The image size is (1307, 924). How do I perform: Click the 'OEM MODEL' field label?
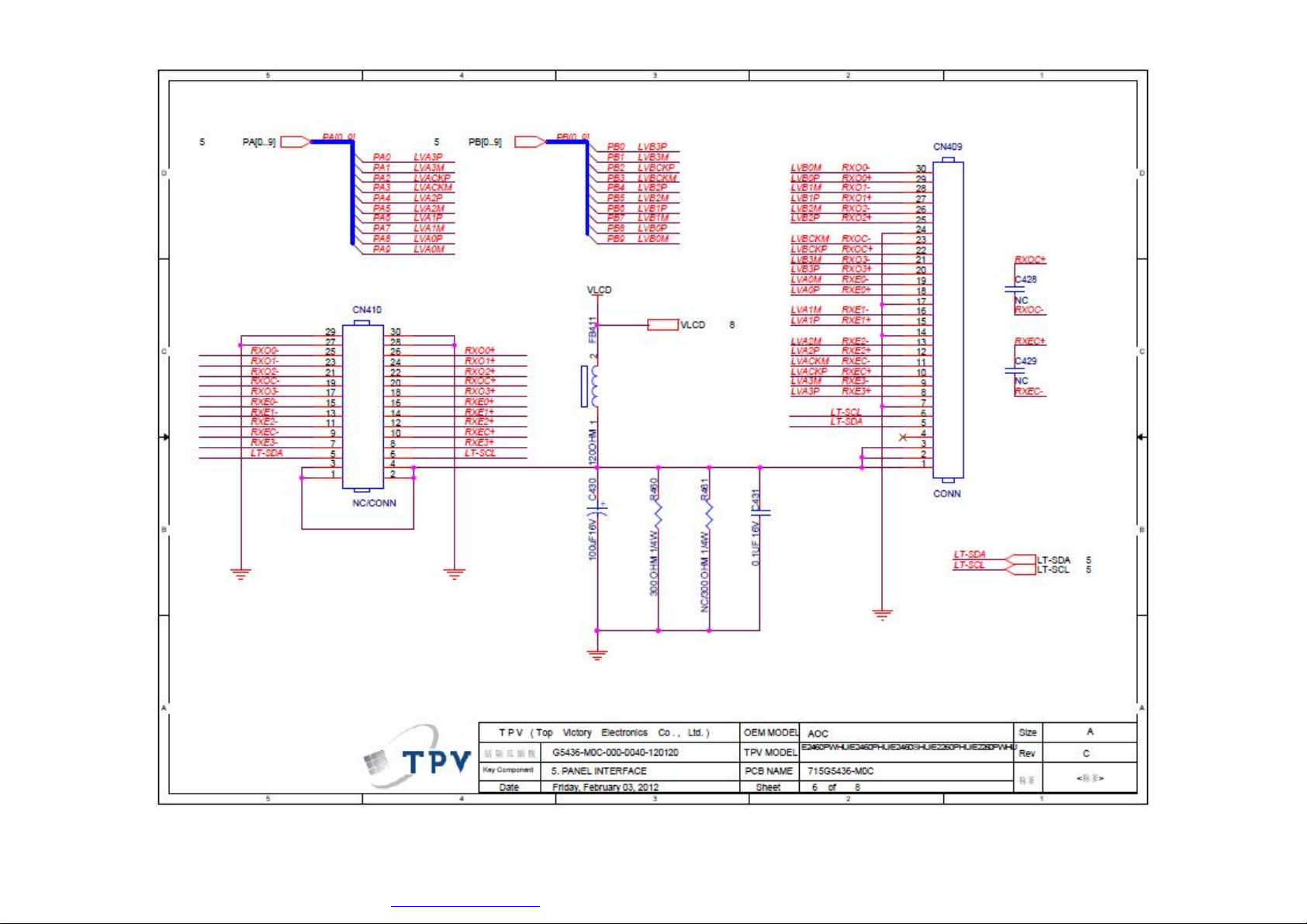coord(771,732)
